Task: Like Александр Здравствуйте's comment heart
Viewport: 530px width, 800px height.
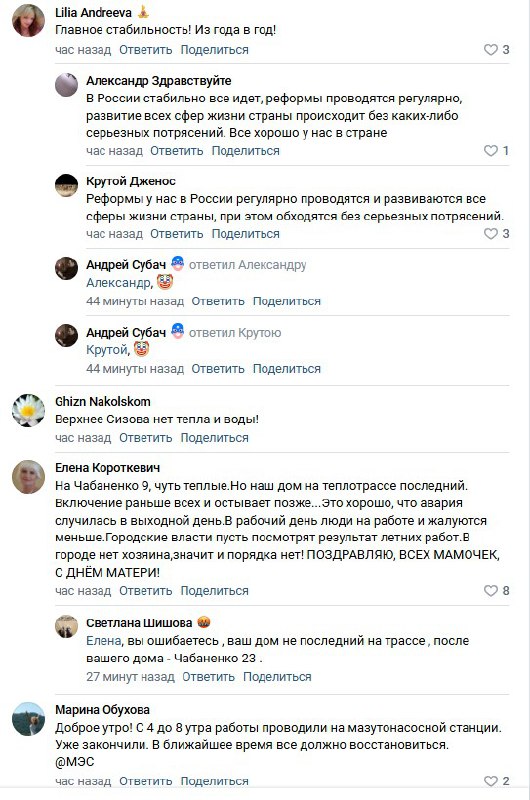Action: tap(490, 151)
